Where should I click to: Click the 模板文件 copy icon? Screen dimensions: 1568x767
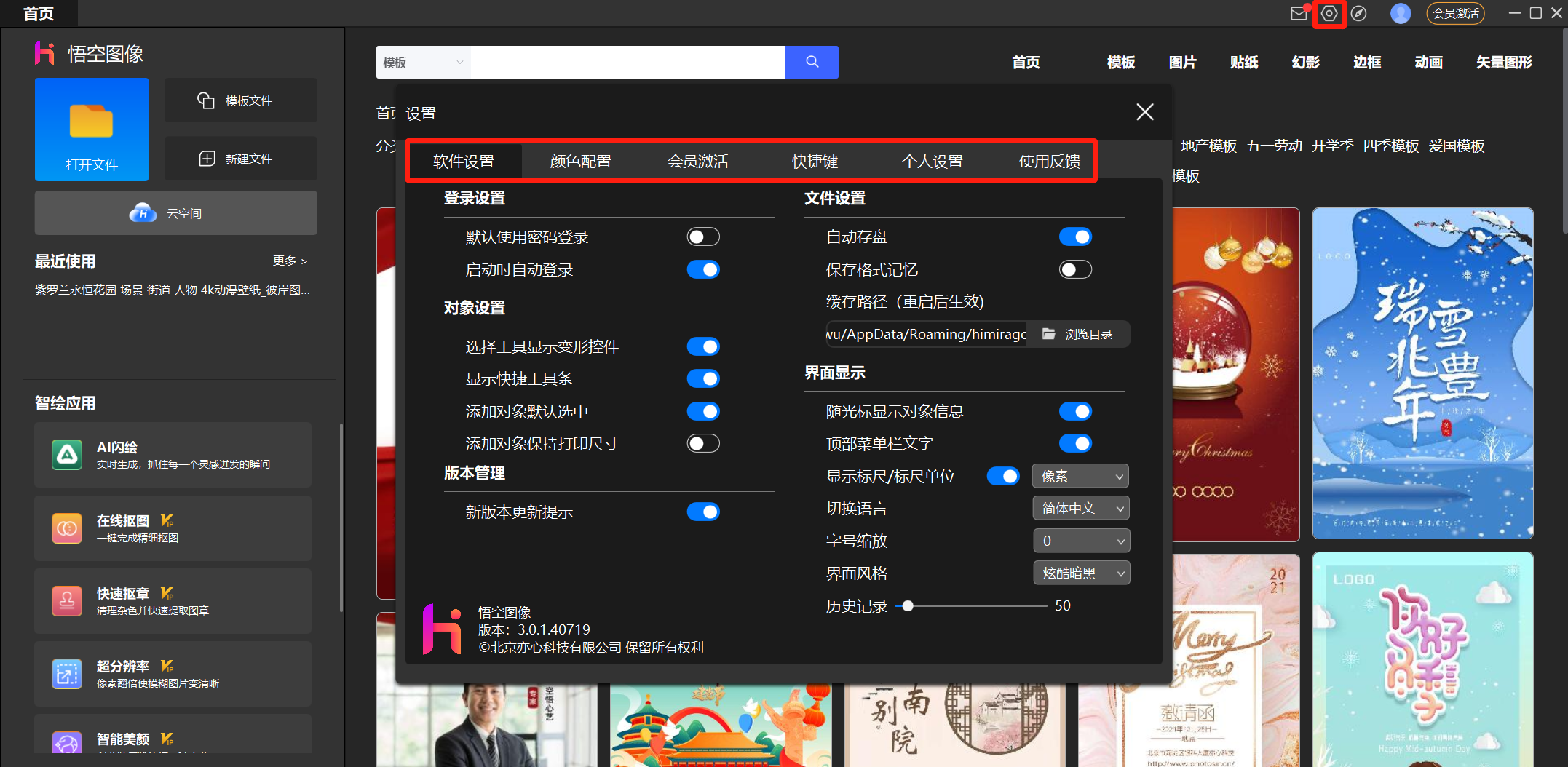(206, 100)
